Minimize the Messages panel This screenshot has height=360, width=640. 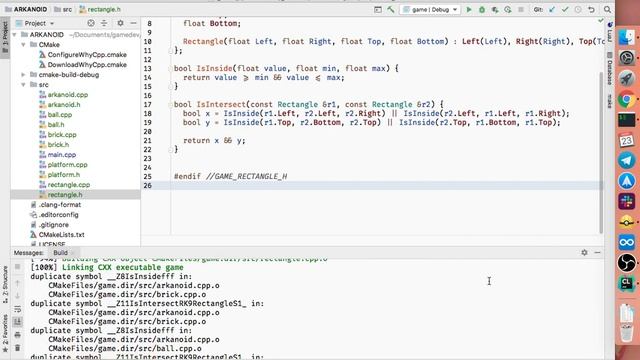pyautogui.click(x=598, y=253)
